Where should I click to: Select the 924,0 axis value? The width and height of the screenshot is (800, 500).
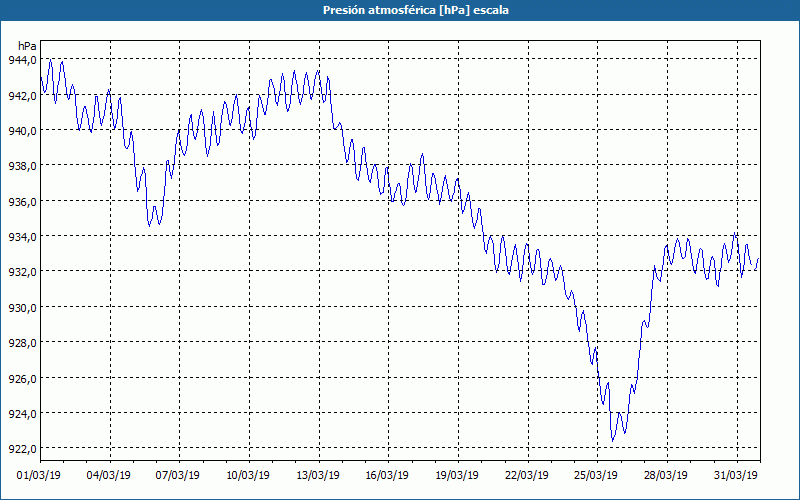pyautogui.click(x=22, y=414)
